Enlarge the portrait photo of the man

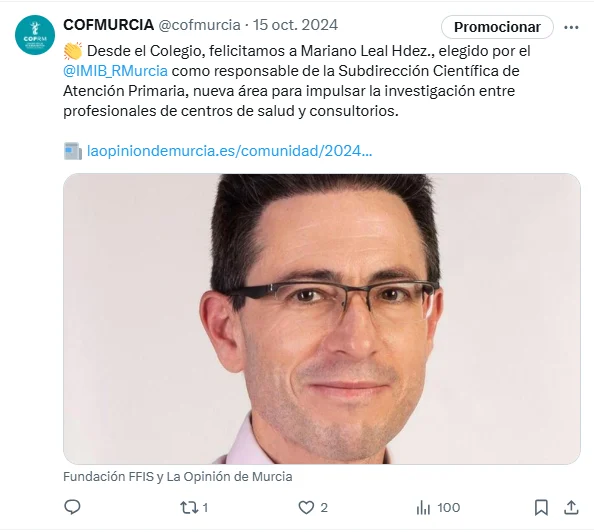[x=322, y=319]
